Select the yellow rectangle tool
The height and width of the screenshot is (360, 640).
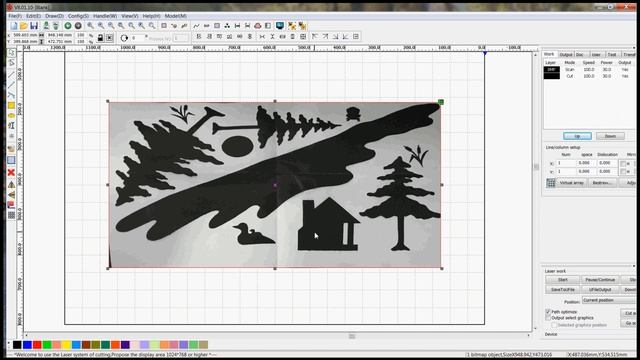click(x=11, y=105)
